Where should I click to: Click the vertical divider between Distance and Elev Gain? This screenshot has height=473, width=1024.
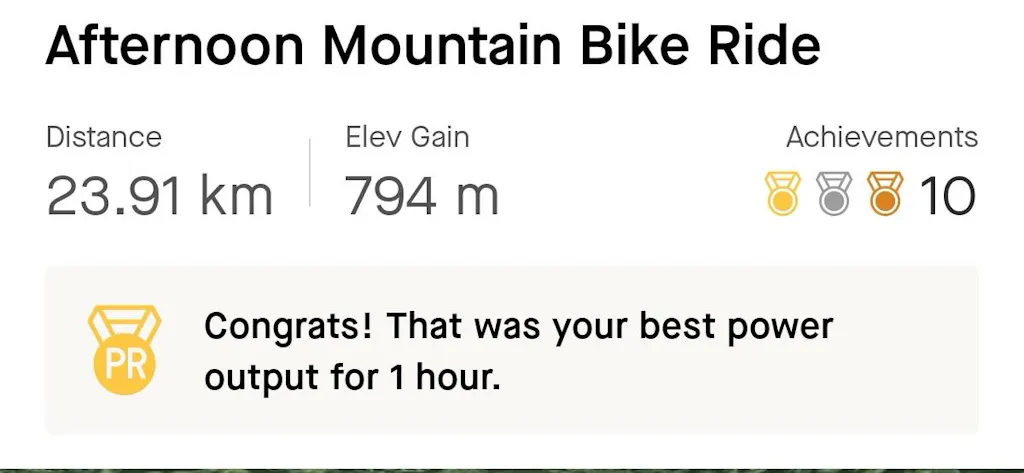[310, 172]
